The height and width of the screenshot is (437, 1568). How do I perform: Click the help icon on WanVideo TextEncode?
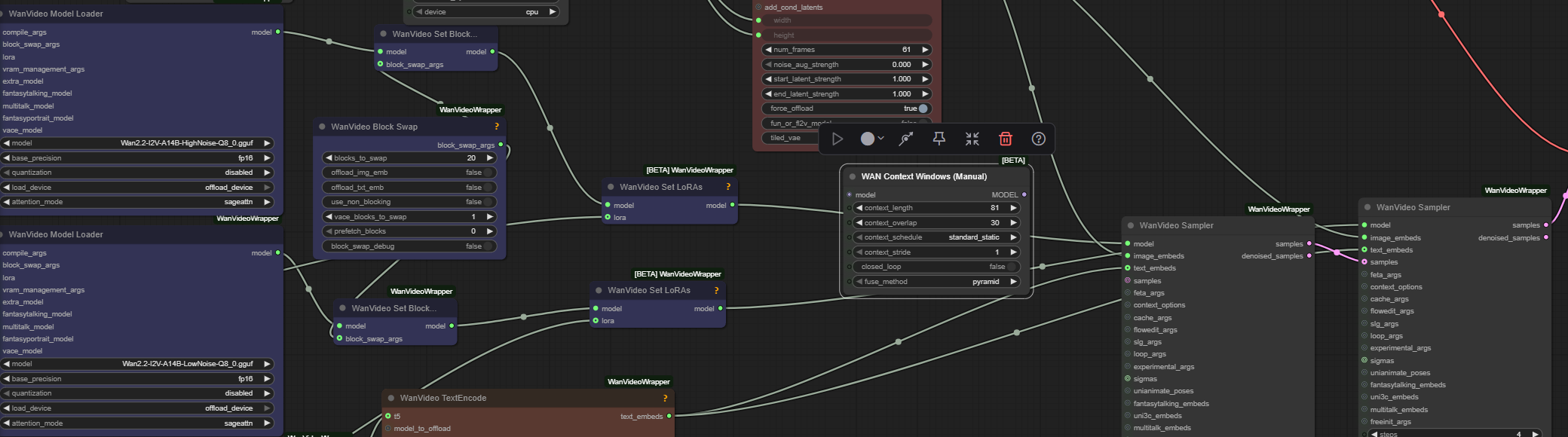click(665, 398)
